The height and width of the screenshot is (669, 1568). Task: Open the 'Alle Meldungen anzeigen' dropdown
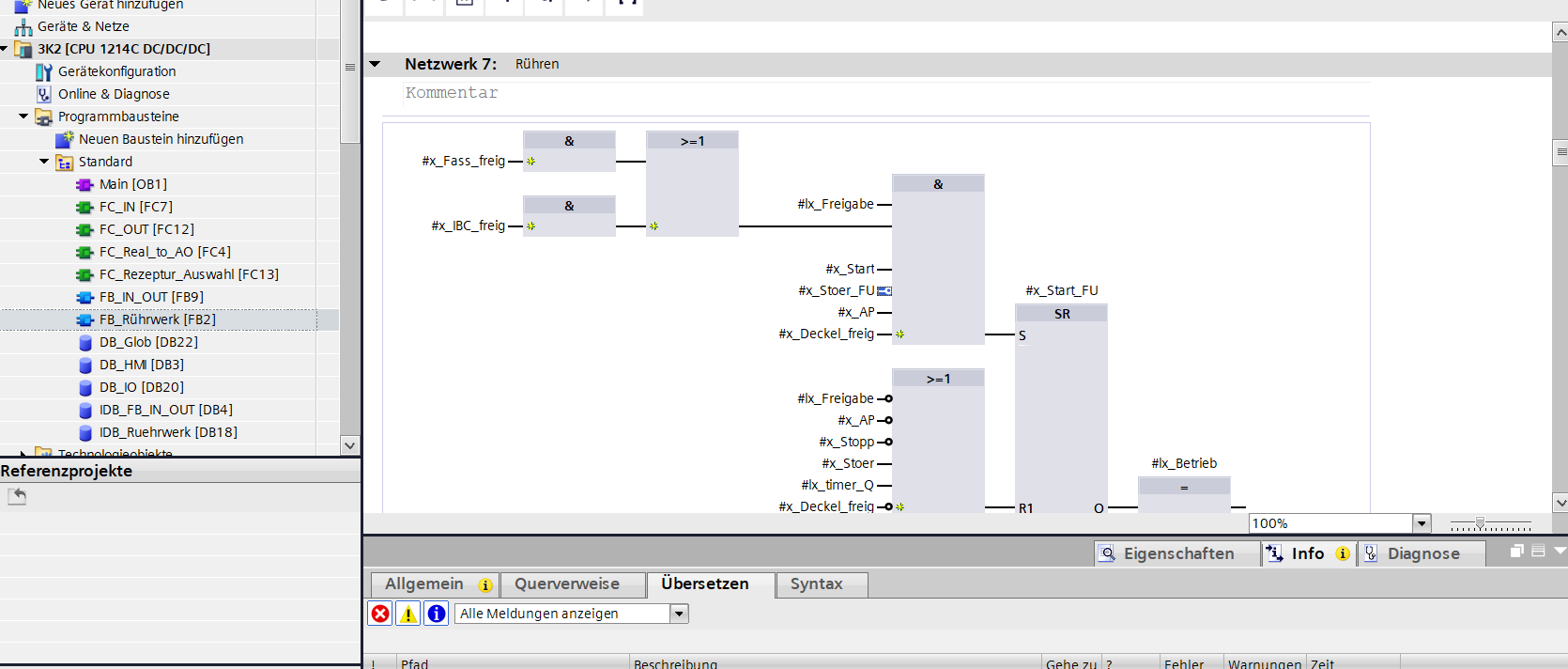click(x=680, y=614)
